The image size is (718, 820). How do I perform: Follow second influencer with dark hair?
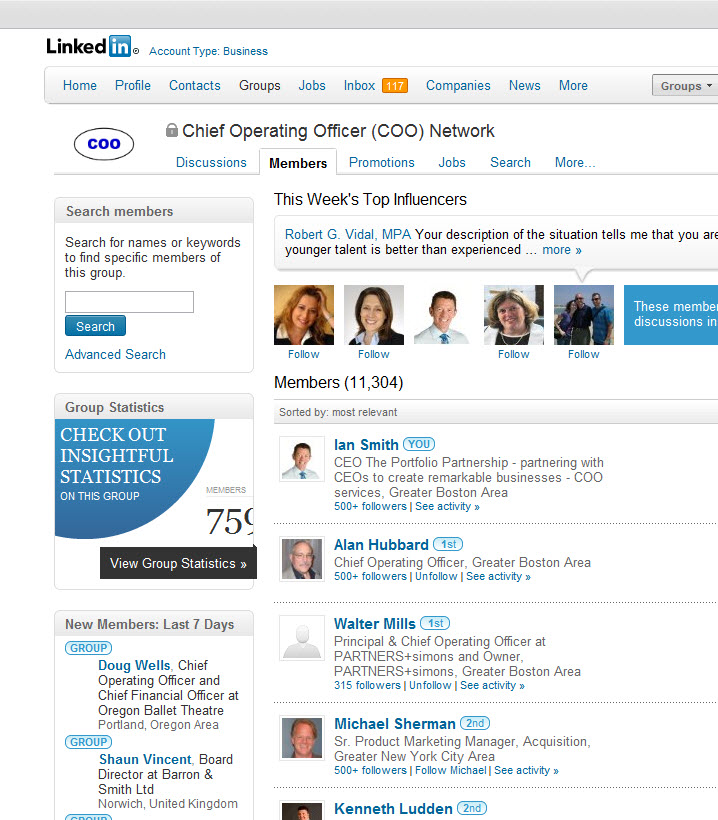tap(373, 354)
